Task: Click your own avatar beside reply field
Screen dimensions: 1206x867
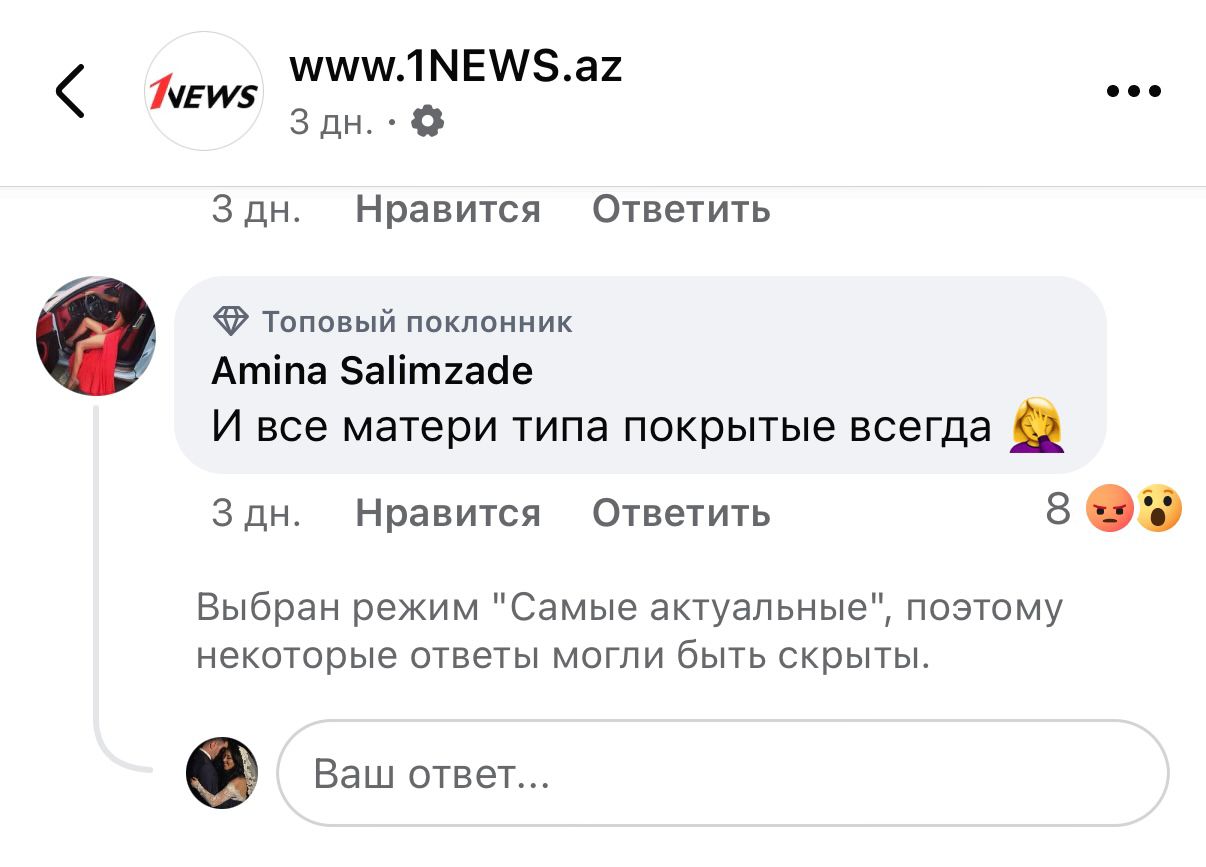Action: [222, 773]
